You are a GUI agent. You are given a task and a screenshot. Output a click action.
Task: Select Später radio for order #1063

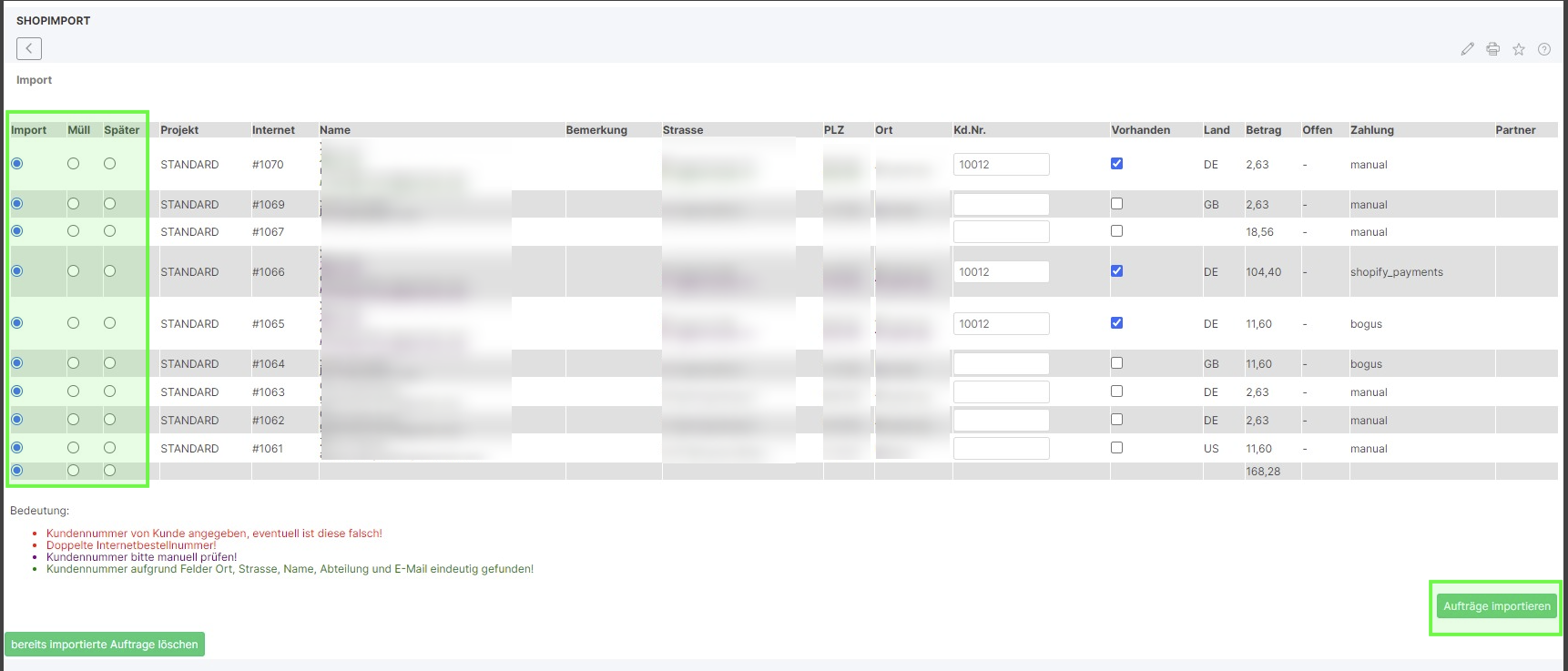pos(109,391)
